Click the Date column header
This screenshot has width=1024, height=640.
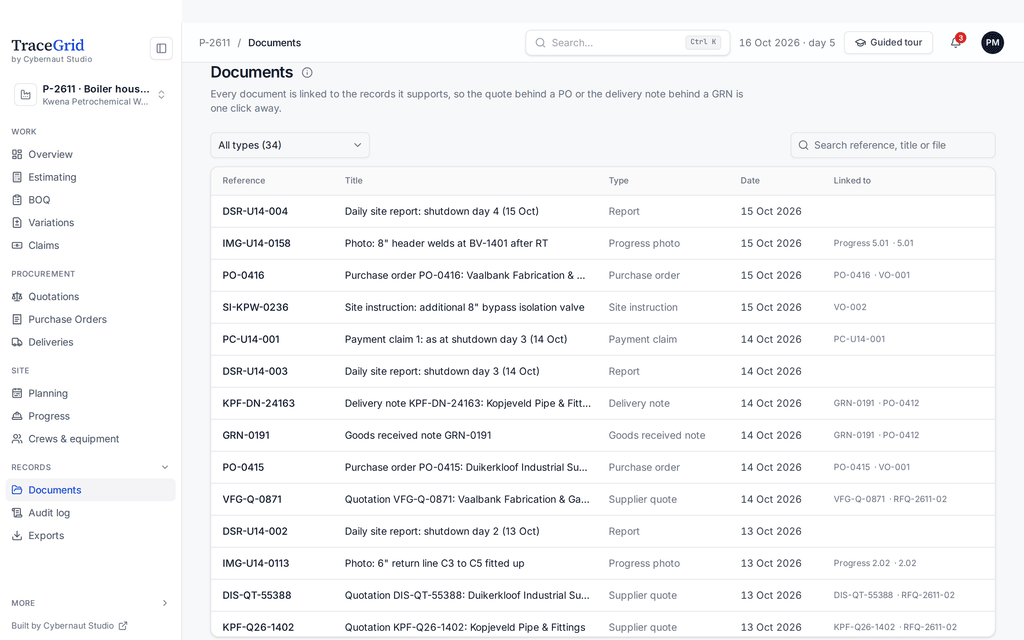point(750,180)
